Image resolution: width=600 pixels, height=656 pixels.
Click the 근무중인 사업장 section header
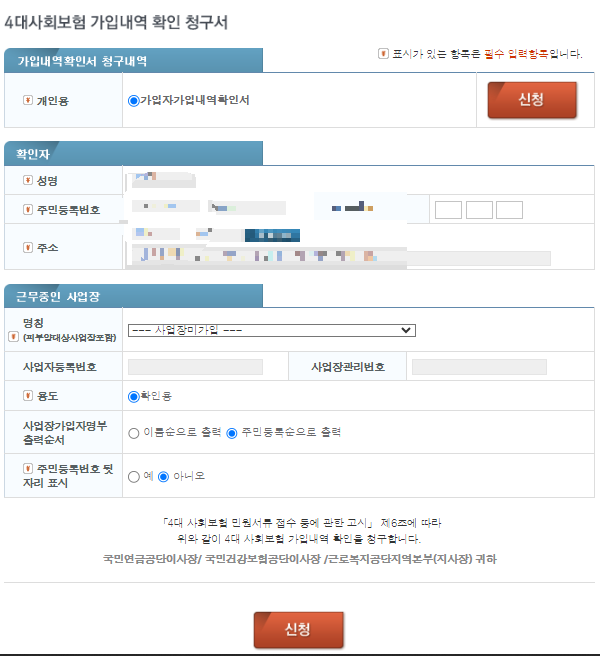pyautogui.click(x=133, y=296)
